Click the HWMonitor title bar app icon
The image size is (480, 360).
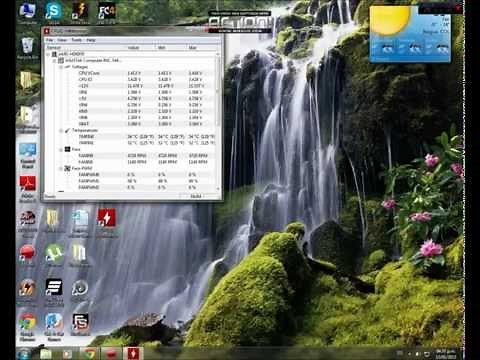coord(47,31)
